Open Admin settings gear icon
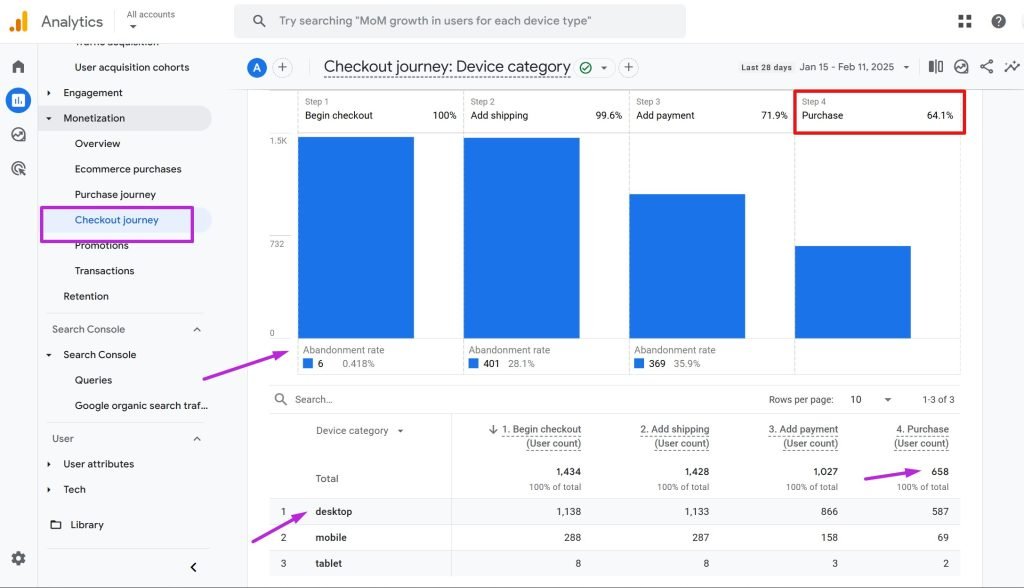The height and width of the screenshot is (588, 1024). tap(18, 558)
